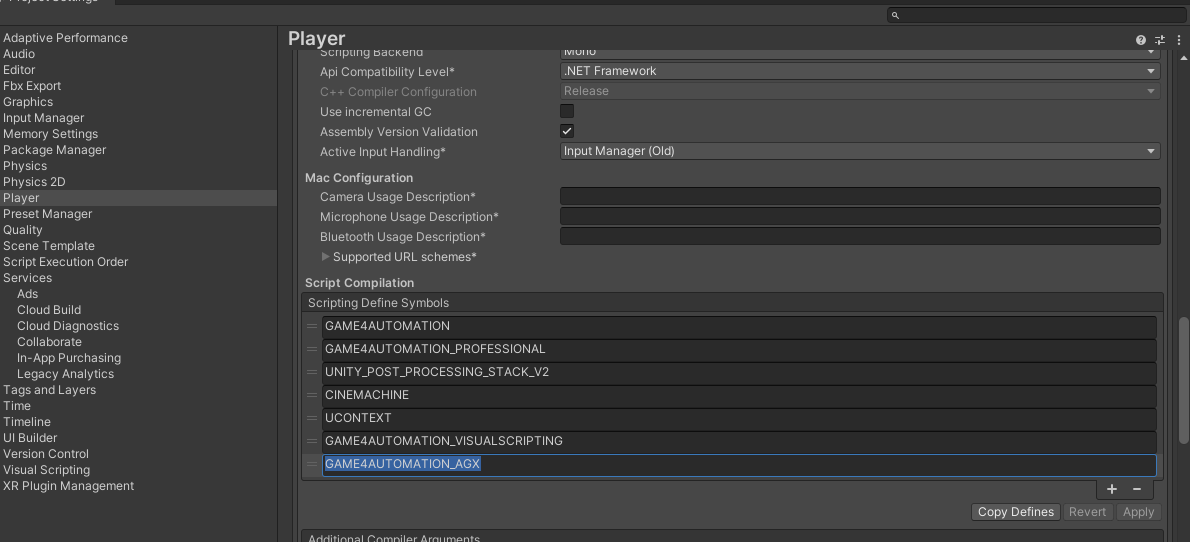Click the Player presets slider icon
The height and width of the screenshot is (542, 1190).
[1160, 40]
